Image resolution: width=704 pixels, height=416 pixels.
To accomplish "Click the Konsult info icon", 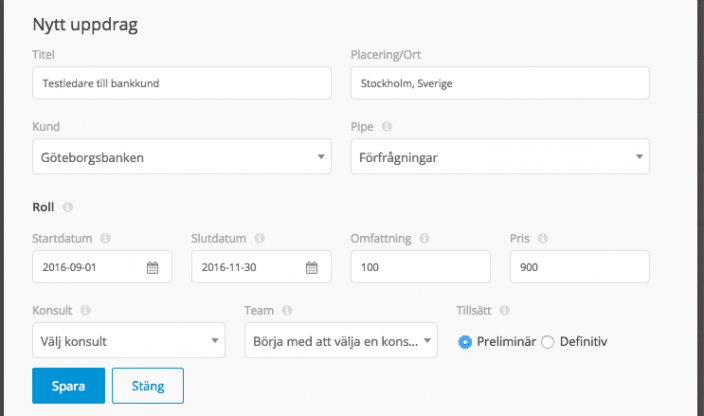I will click(84, 311).
